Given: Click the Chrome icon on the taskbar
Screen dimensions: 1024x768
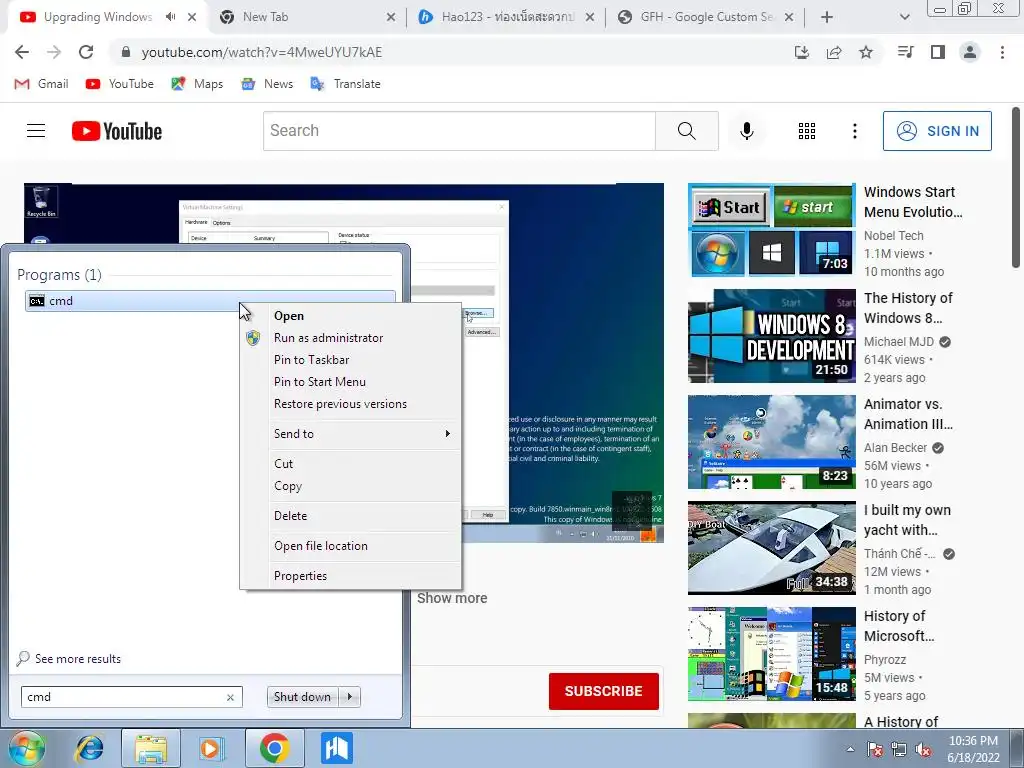Looking at the screenshot, I should coord(274,748).
